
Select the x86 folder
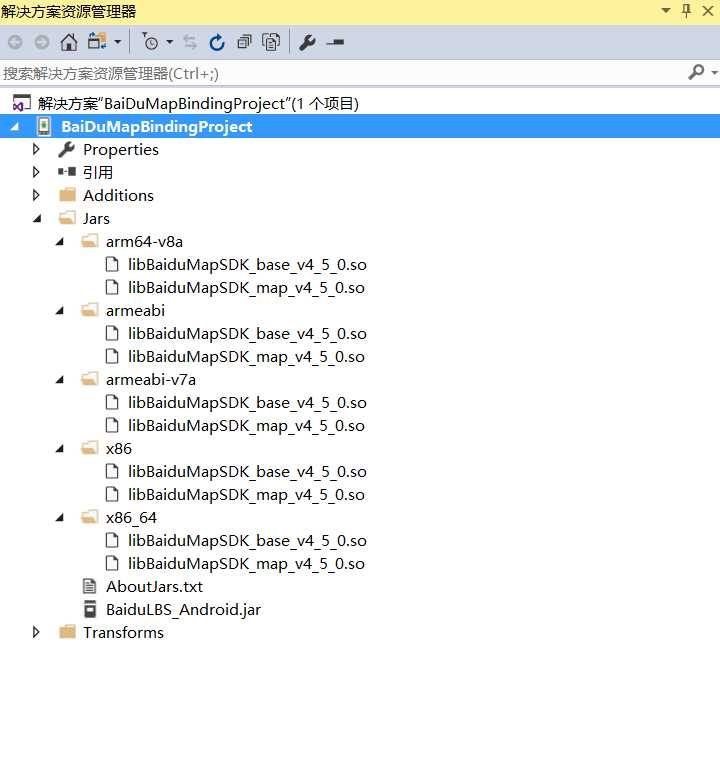[119, 449]
